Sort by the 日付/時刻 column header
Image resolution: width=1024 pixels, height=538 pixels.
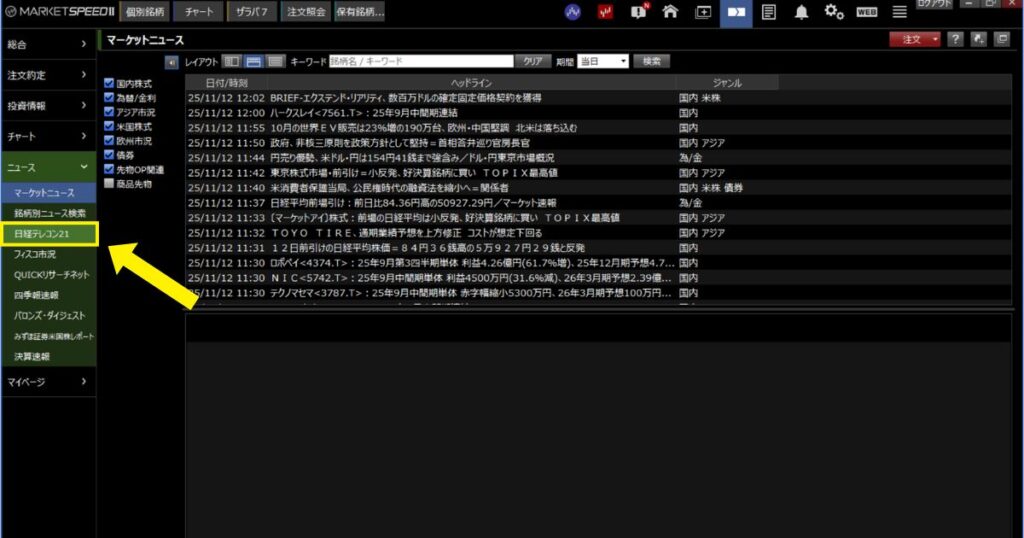click(226, 83)
